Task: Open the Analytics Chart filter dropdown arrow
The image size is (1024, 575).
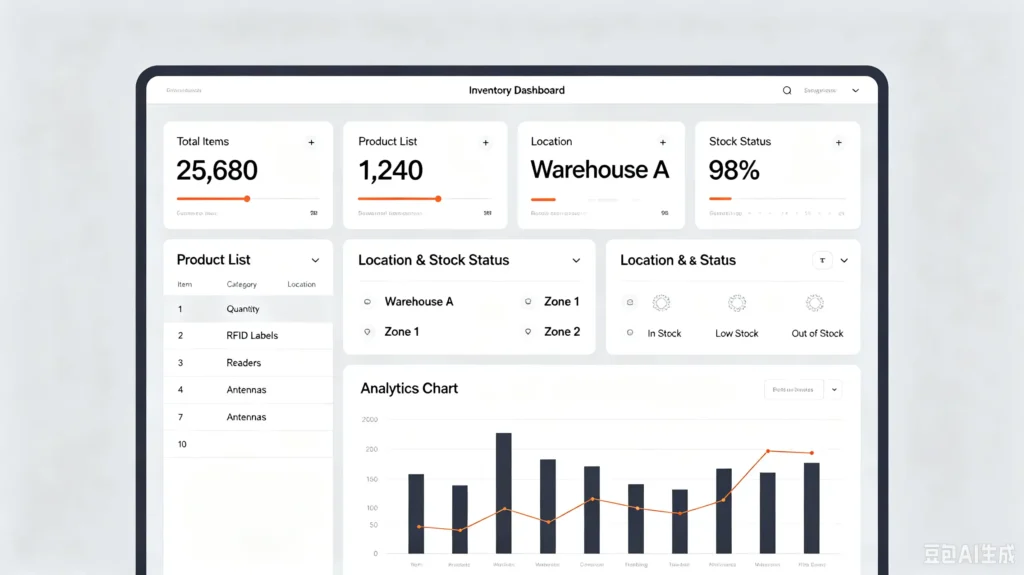Action: click(x=834, y=389)
